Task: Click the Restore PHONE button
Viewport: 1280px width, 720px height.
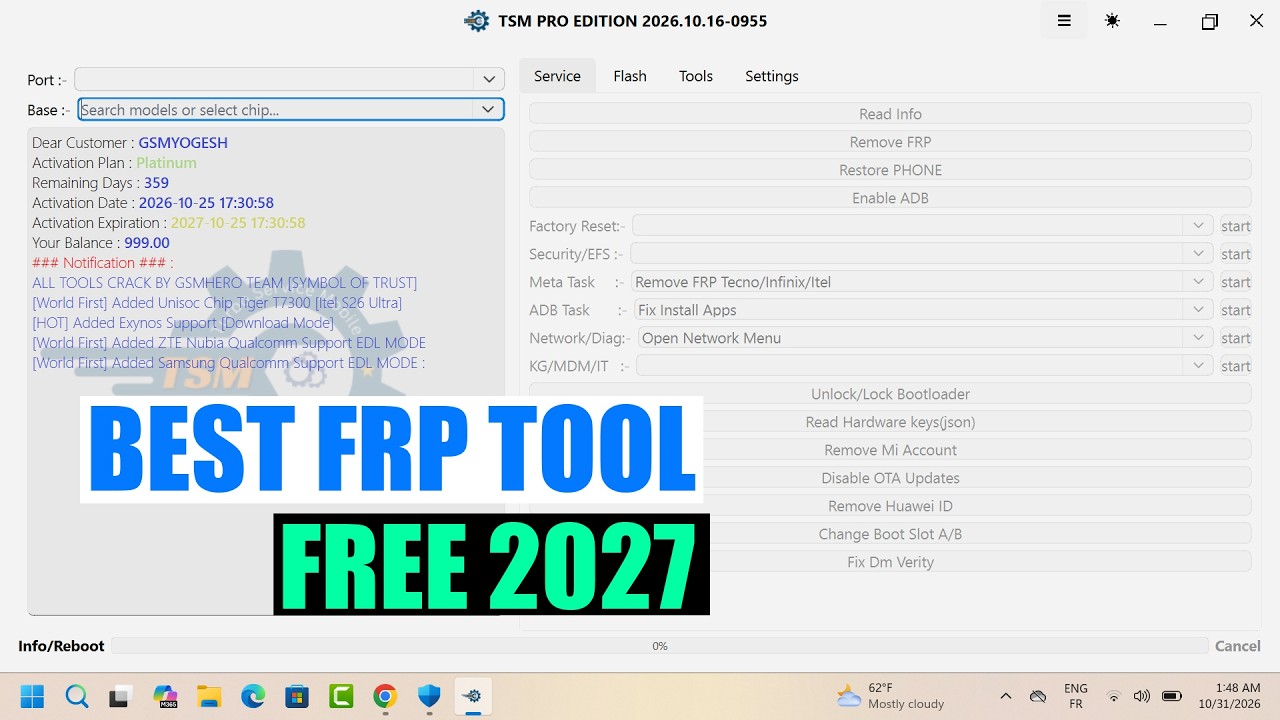Action: point(890,170)
